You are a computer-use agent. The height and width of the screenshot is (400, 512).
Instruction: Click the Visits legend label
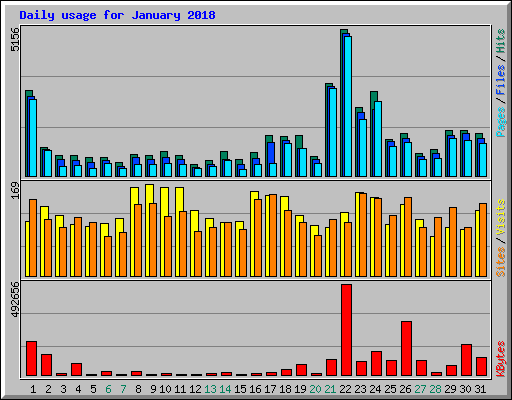[x=500, y=217]
